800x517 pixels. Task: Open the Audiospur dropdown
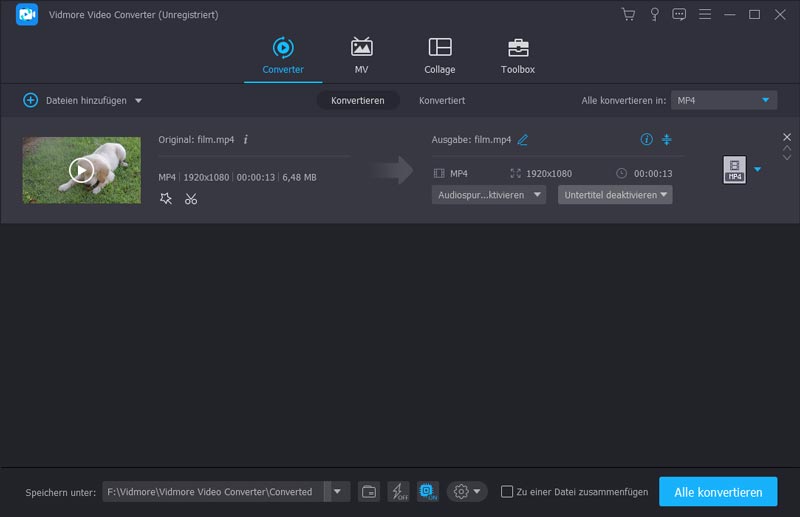click(x=489, y=195)
